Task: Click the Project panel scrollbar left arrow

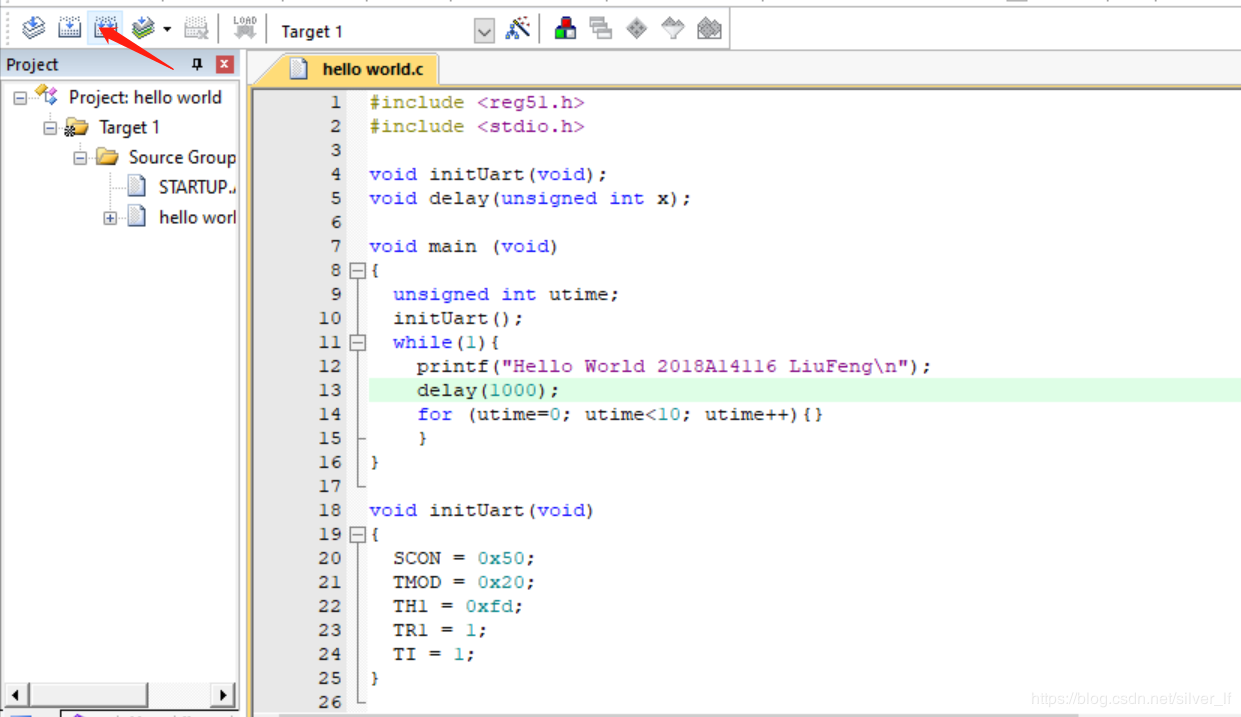Action: point(15,694)
